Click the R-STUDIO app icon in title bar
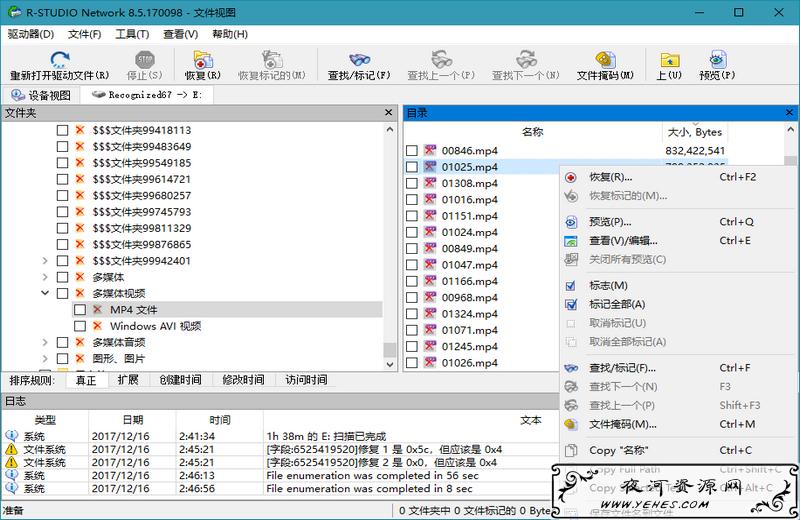The image size is (800, 520). click(15, 12)
